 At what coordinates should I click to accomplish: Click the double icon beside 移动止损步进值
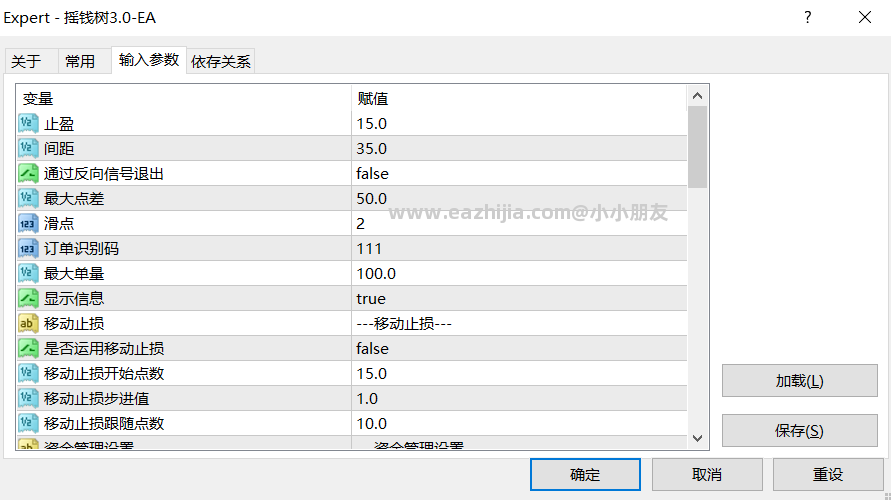pos(28,398)
